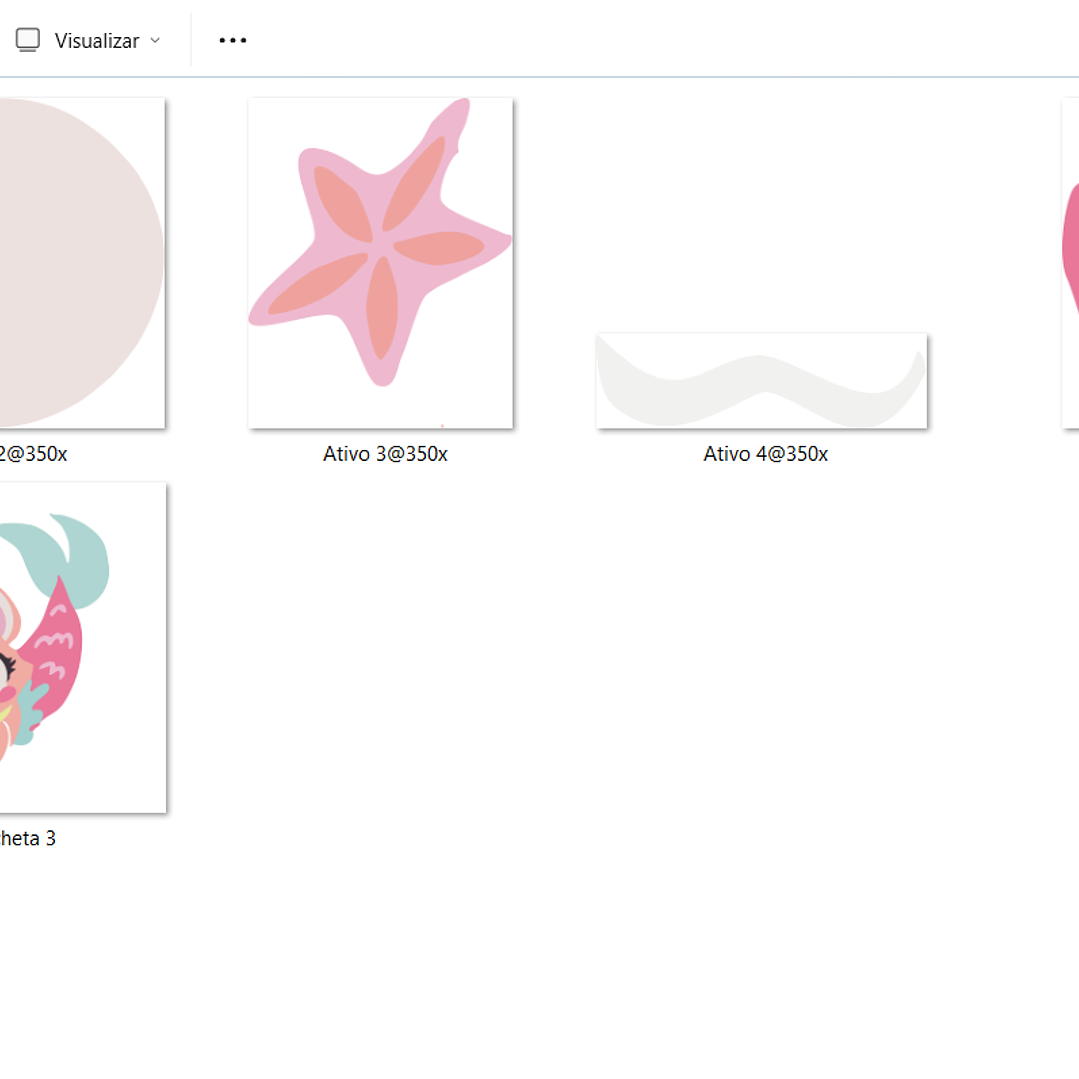Click empty space below files to deselect
The width and height of the screenshot is (1079, 1079).
[x=540, y=960]
